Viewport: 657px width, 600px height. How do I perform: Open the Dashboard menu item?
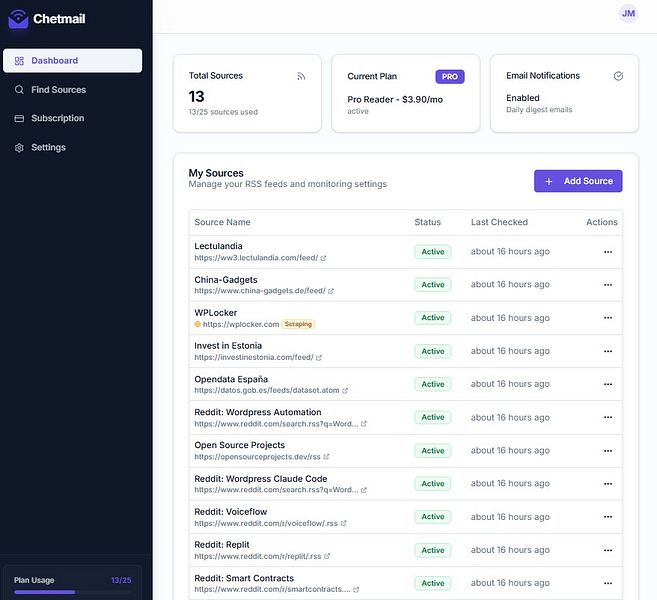[x=72, y=61]
